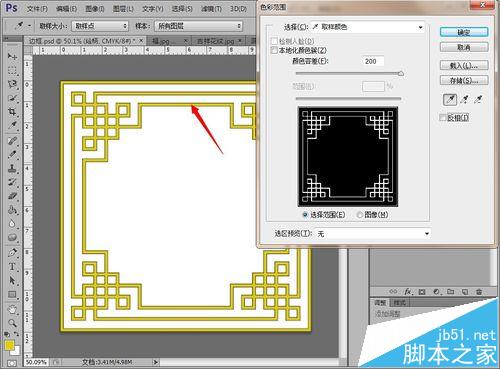Viewport: 500px width, 369px height.
Task: Open the File (文件) menu
Action: (x=37, y=9)
